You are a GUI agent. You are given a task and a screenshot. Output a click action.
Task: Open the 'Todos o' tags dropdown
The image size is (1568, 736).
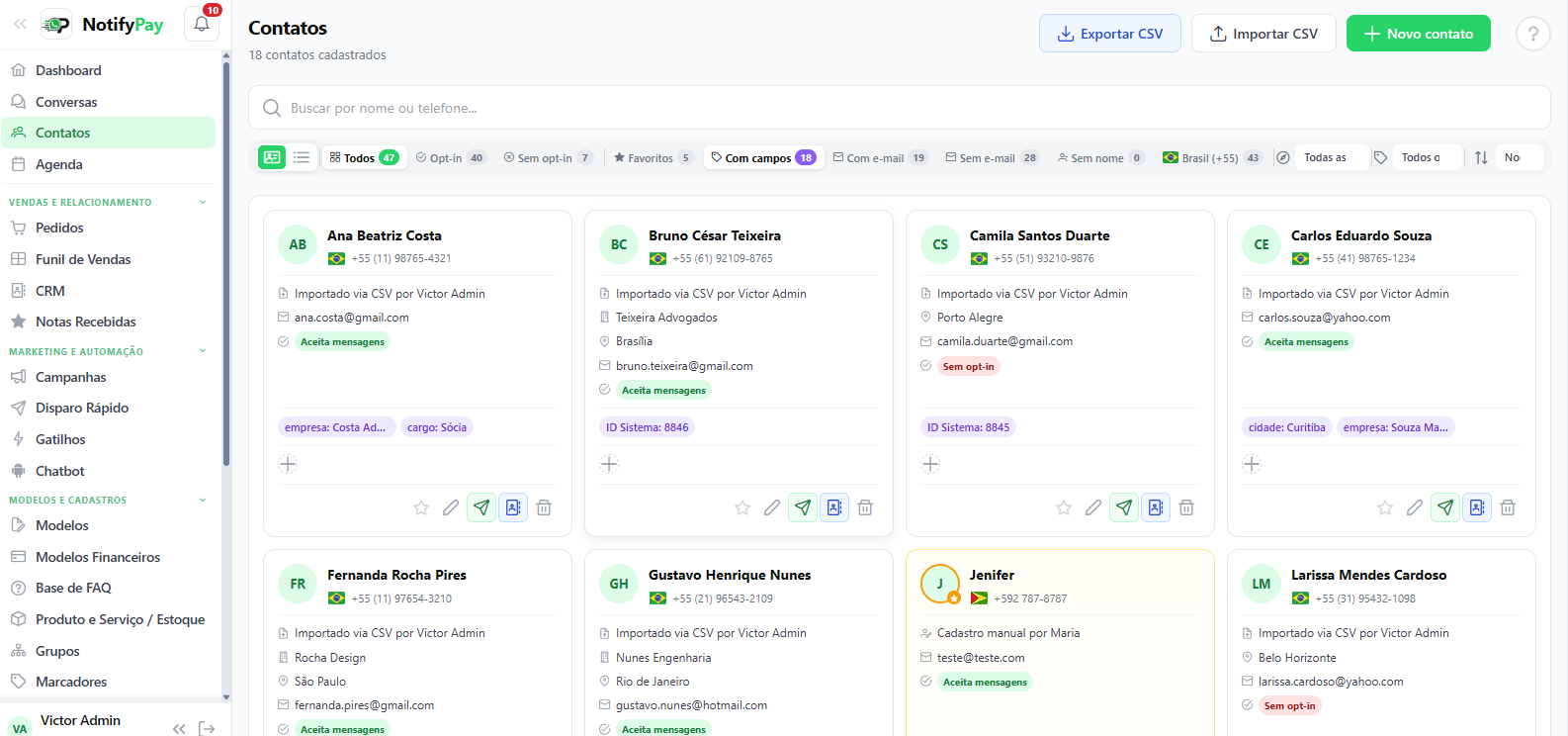coord(1427,157)
